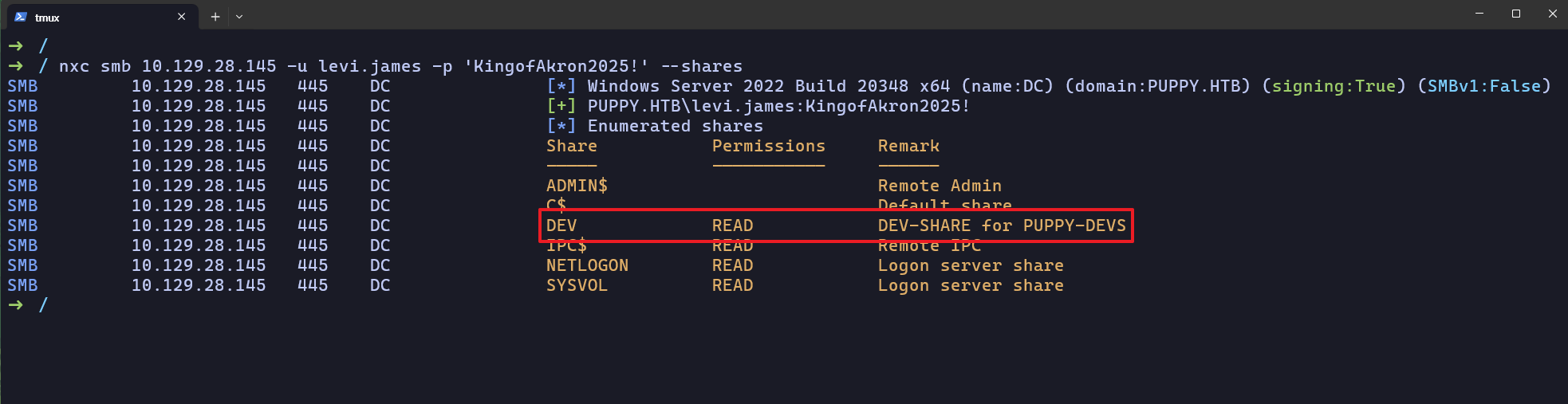This screenshot has height=404, width=1568.
Task: Click the DEV share name
Action: pos(561,226)
